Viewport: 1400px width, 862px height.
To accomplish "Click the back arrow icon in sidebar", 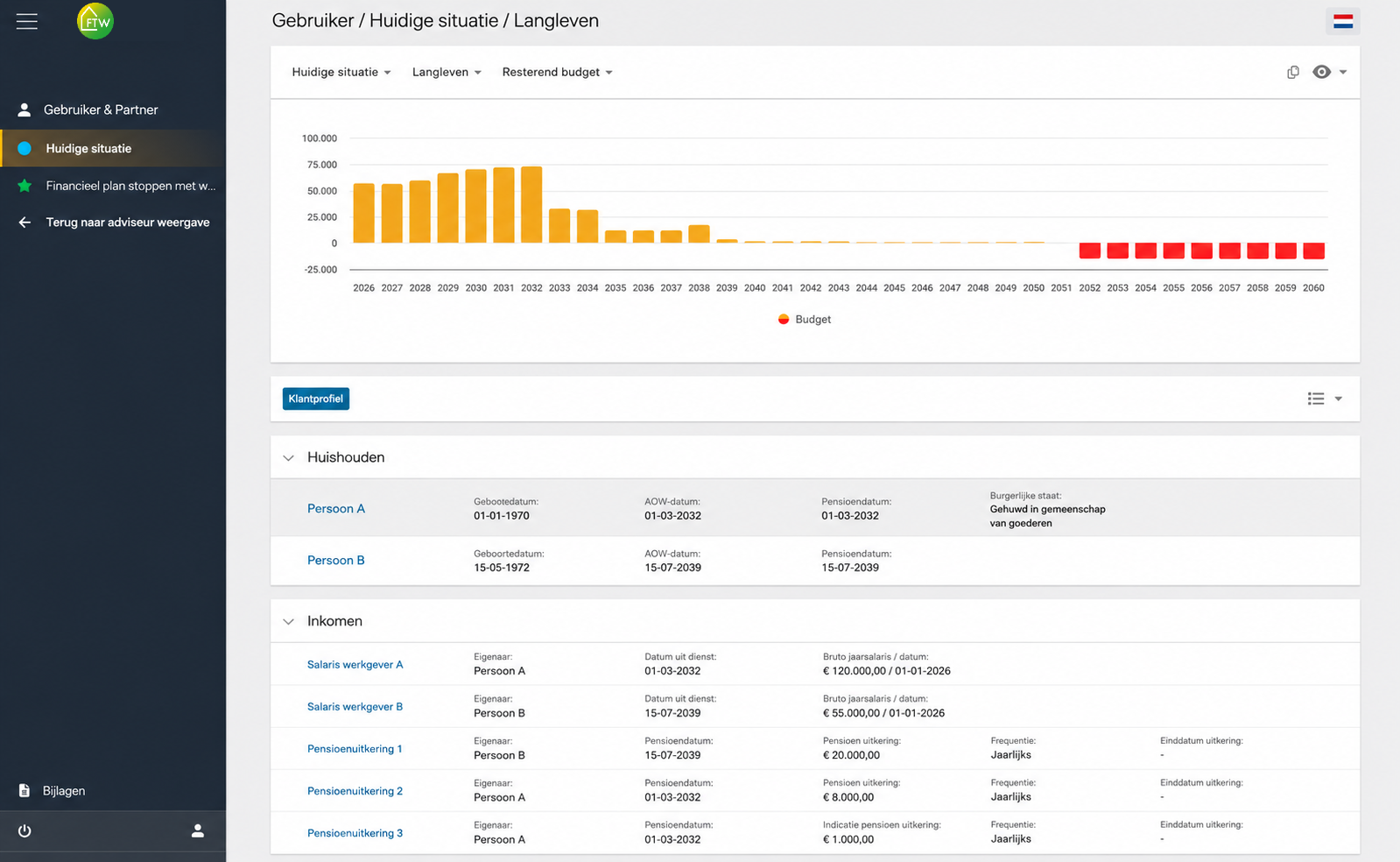I will (x=25, y=223).
